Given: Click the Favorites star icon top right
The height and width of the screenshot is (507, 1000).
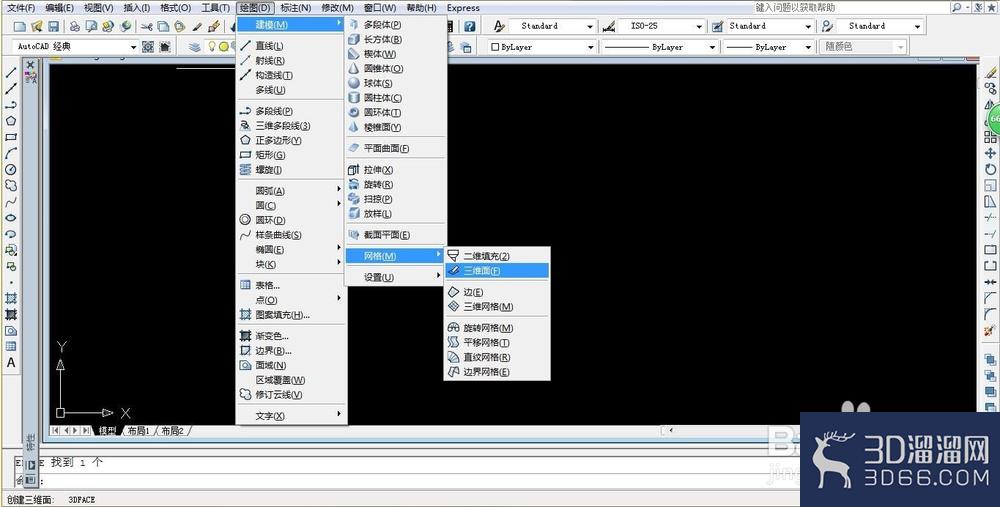Looking at the screenshot, I should pos(991,8).
